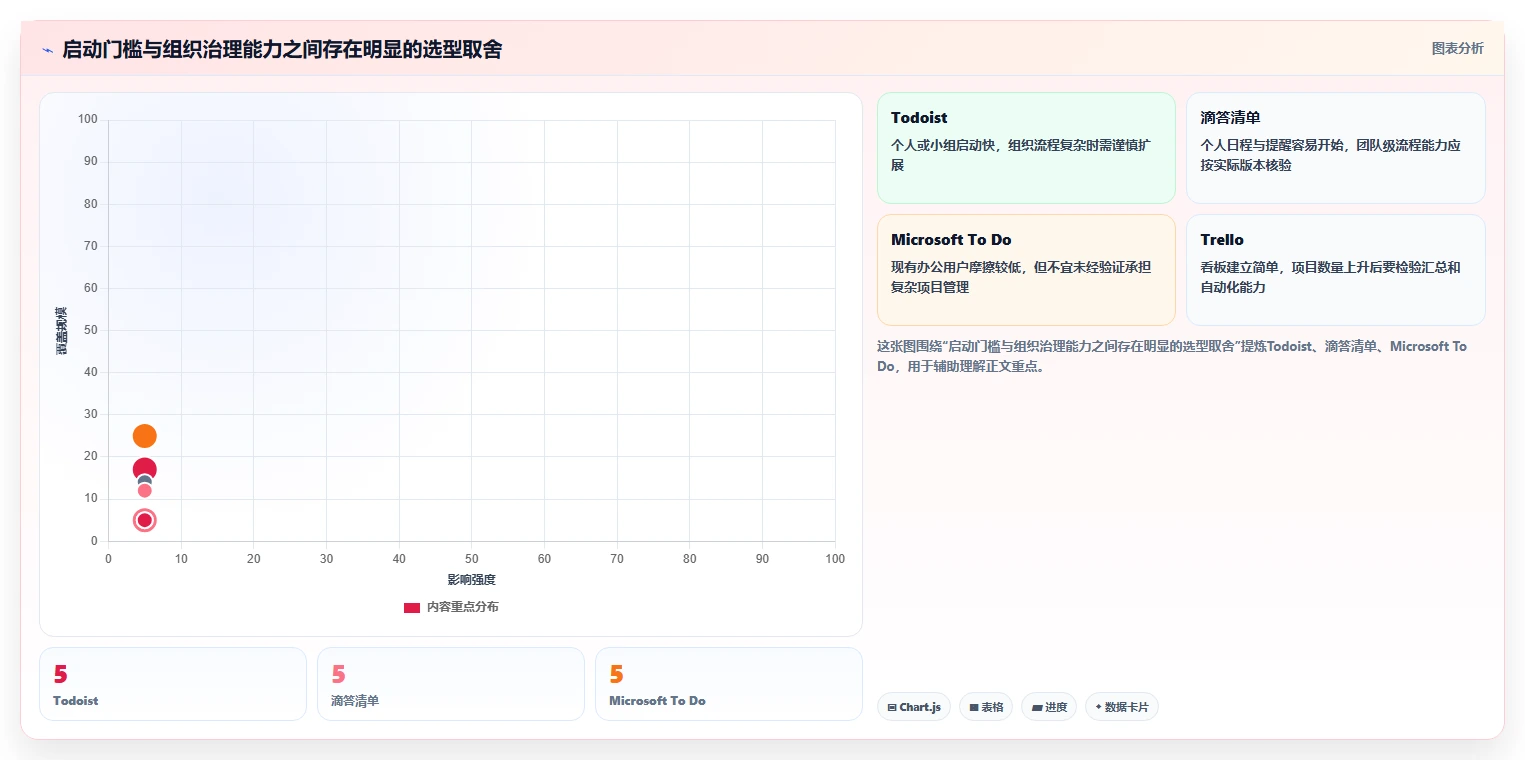Viewport: 1525px width, 760px height.
Task: Click the orange bubble in the chart
Action: point(145,436)
